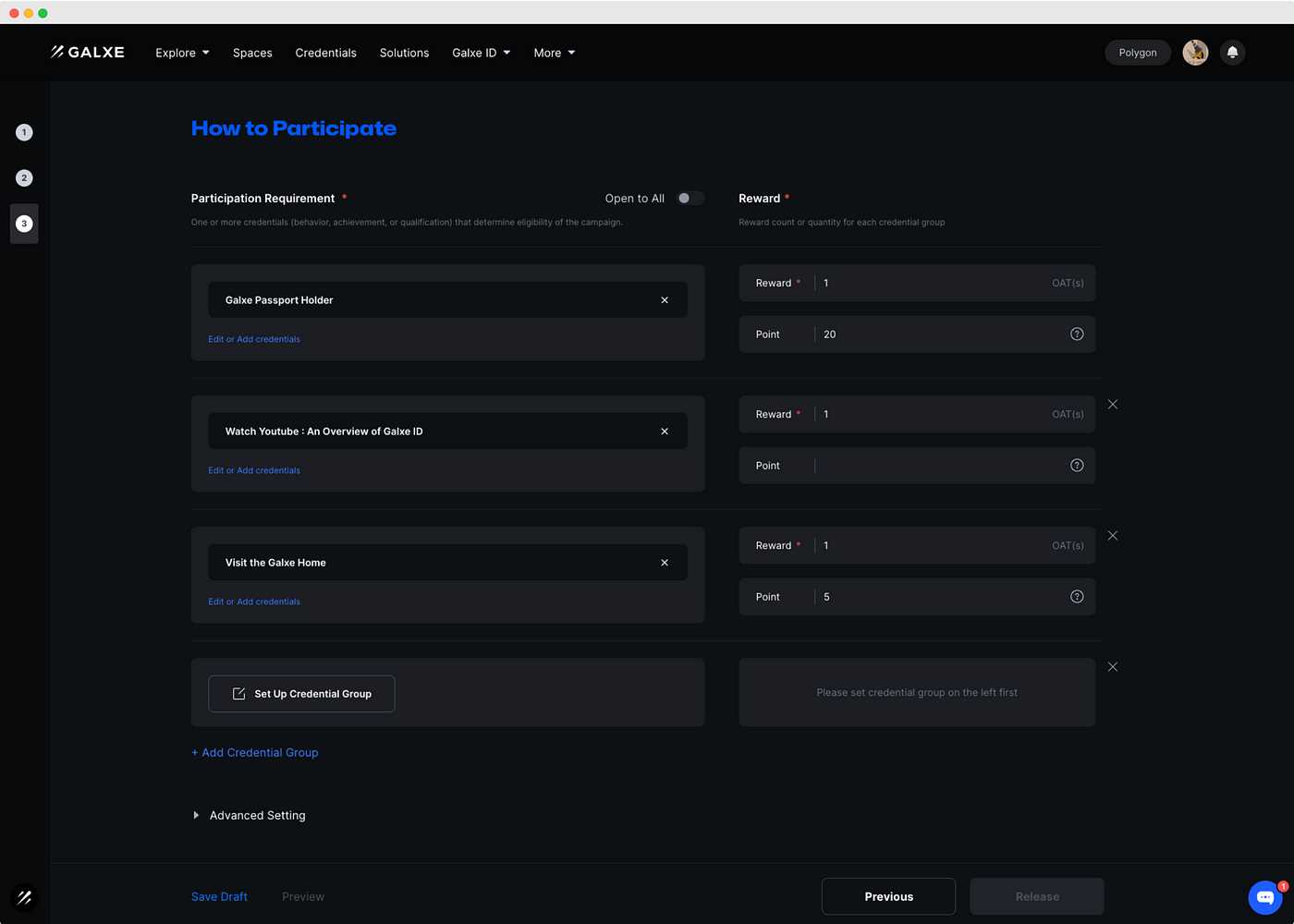Open the Credentials menu item
Image resolution: width=1294 pixels, height=924 pixels.
pos(325,53)
